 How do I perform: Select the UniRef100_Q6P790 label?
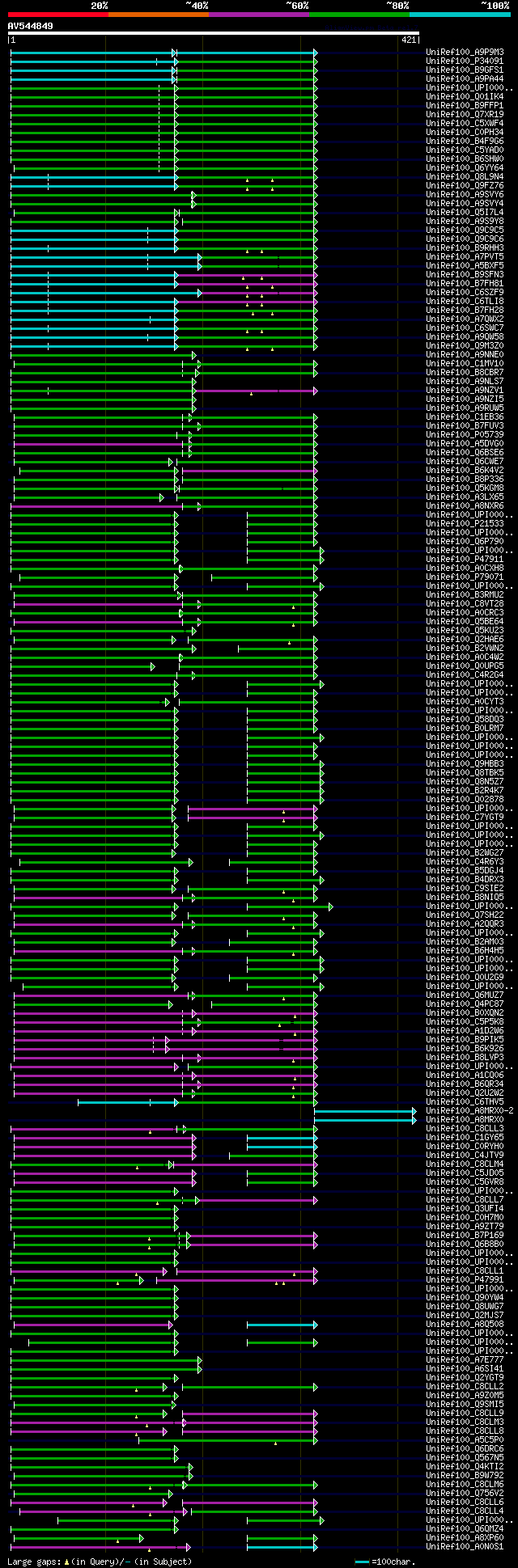[465, 542]
